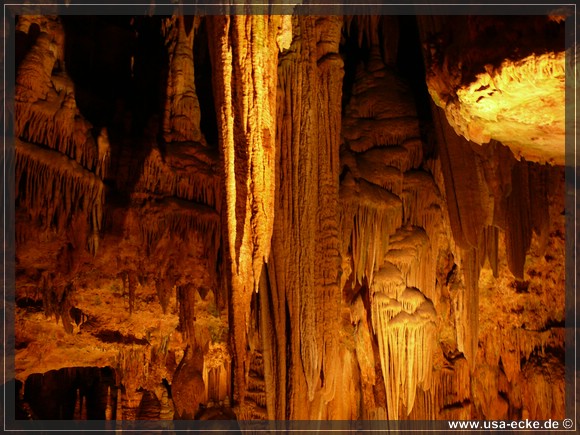Select the rounded dark stalagmite near the floor

[x=189, y=383]
